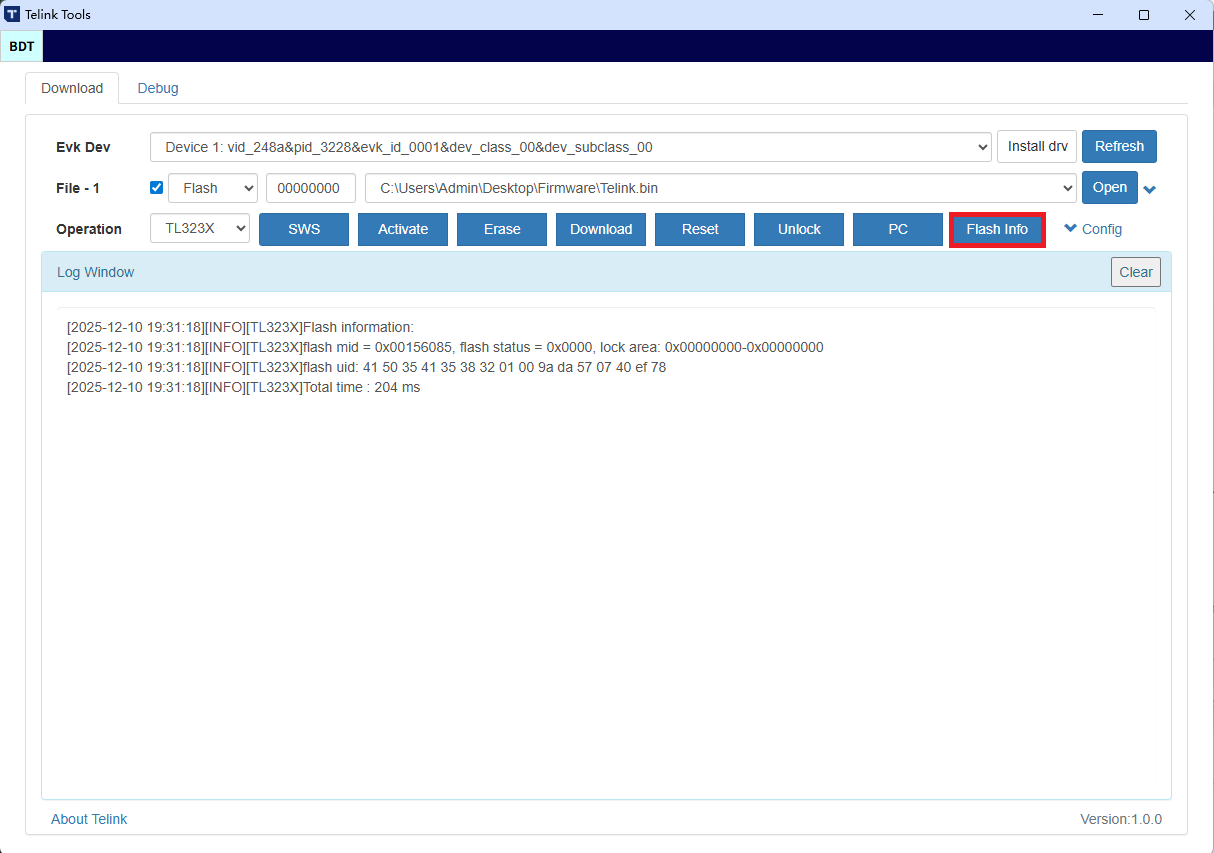The height and width of the screenshot is (853, 1214).
Task: Clear the Log Window
Action: (1135, 272)
